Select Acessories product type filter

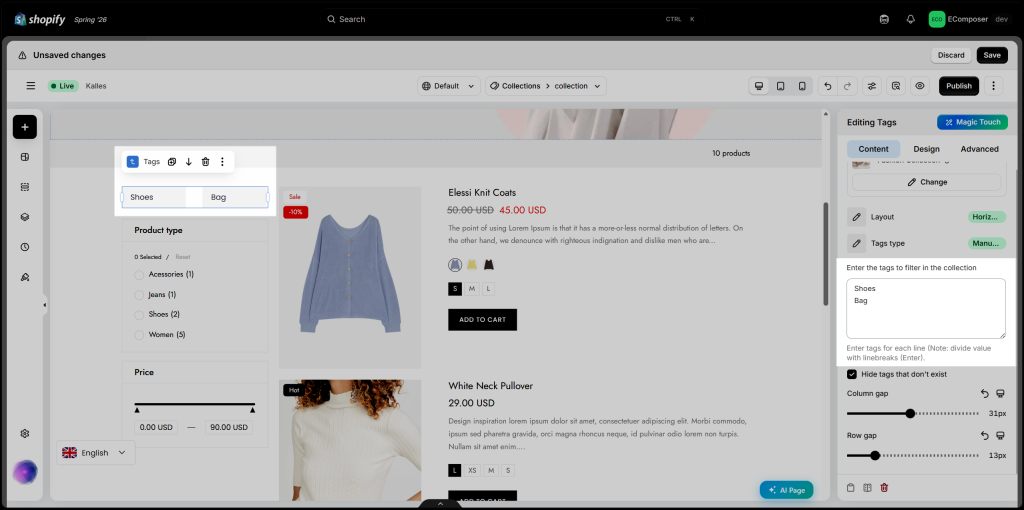pyautogui.click(x=138, y=274)
